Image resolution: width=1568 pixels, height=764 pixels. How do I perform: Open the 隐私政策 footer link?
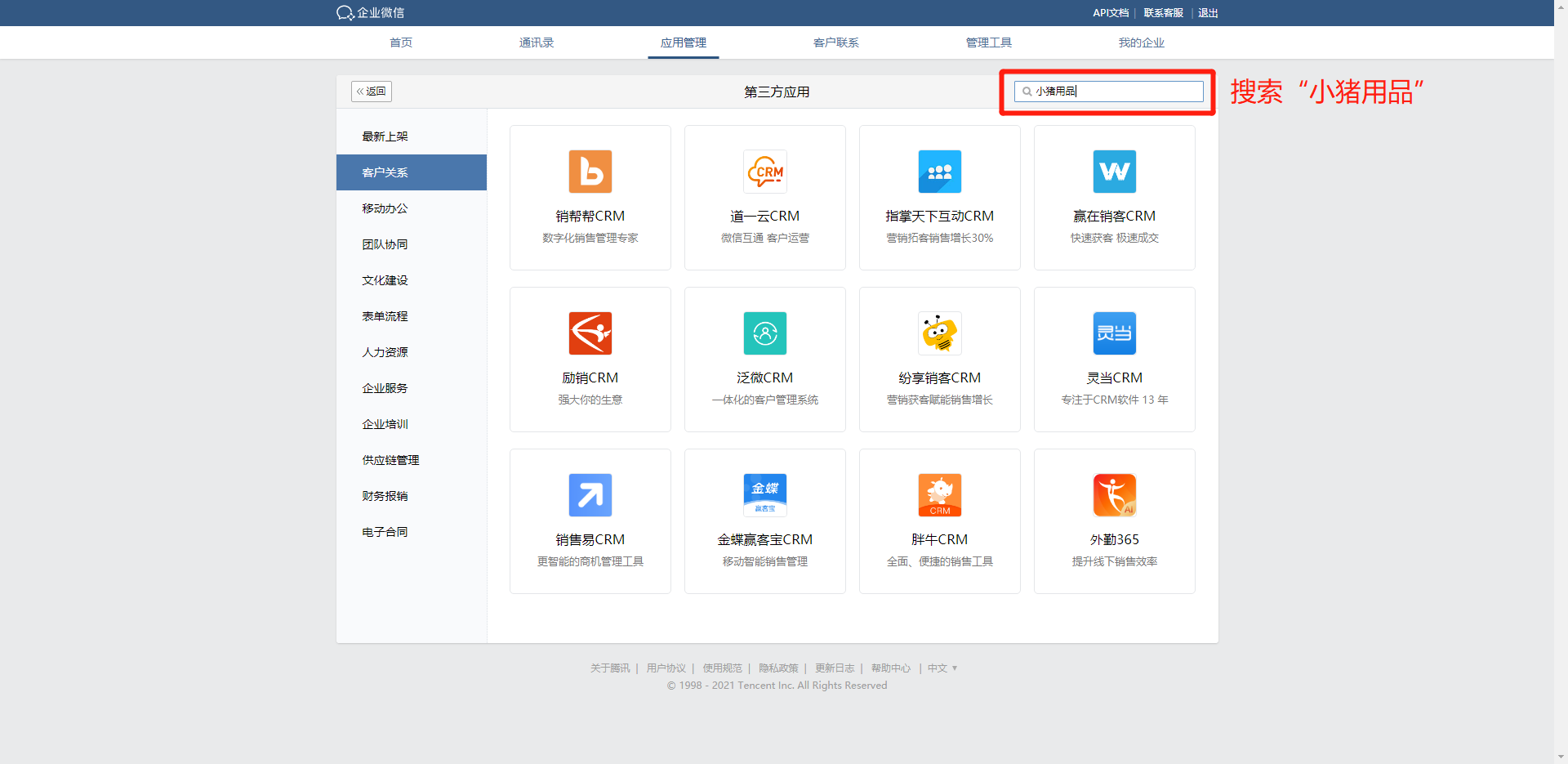click(778, 668)
